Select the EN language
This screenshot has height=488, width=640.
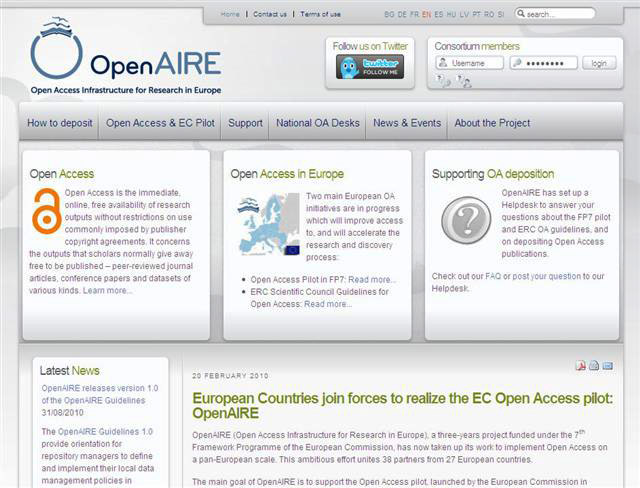tap(427, 14)
